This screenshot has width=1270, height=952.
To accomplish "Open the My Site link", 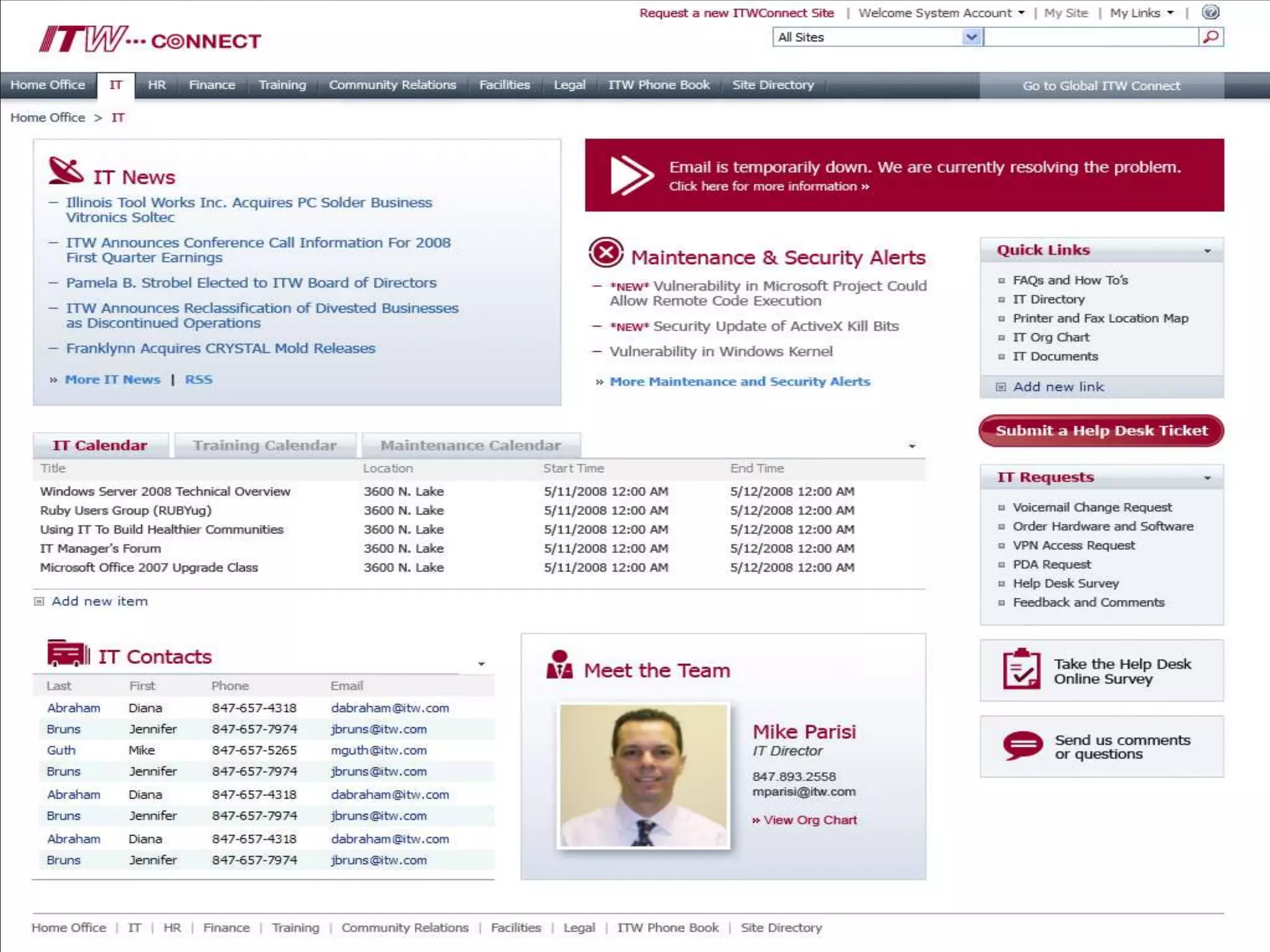I will click(x=1066, y=13).
